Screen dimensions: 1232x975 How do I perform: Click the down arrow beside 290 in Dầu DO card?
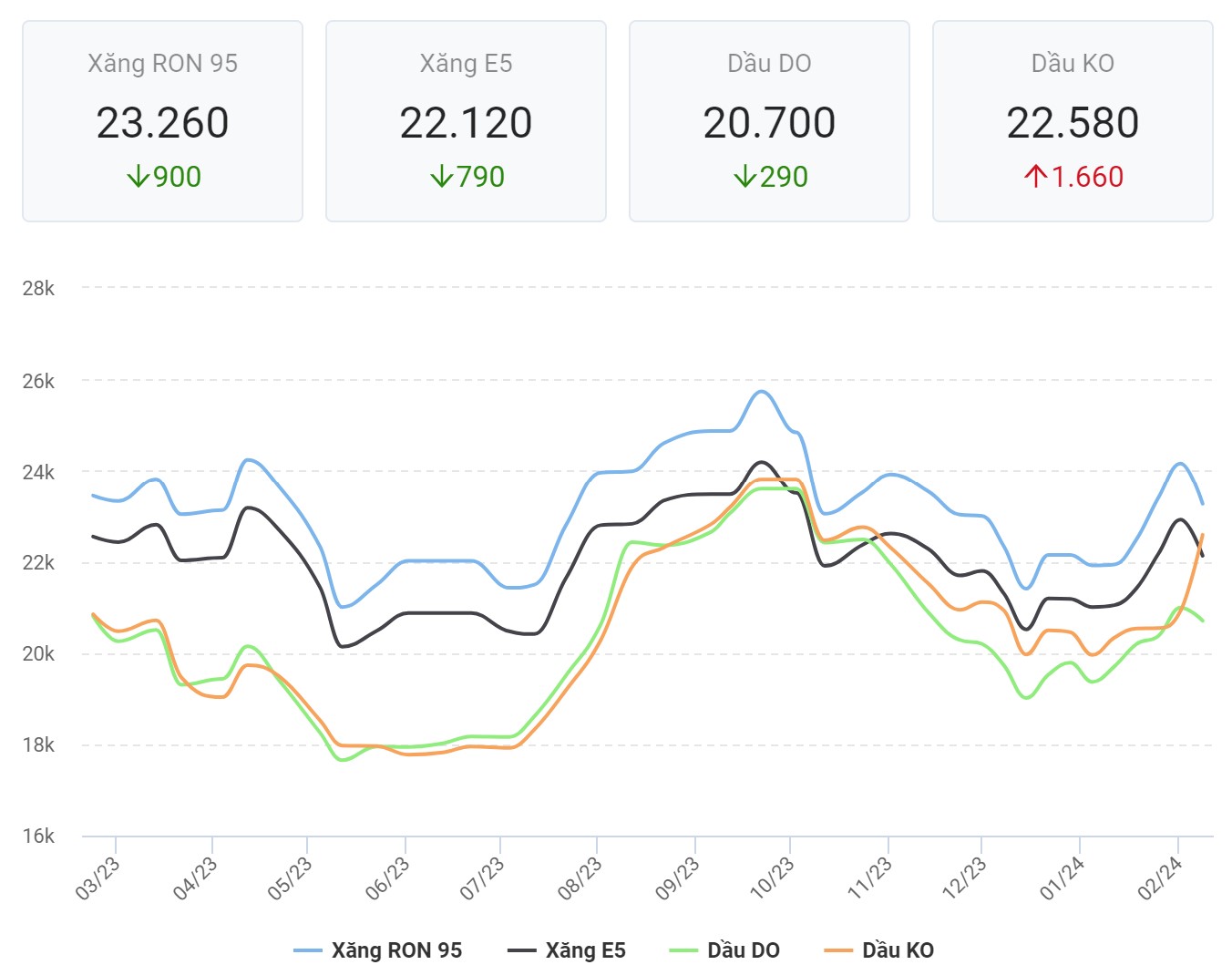(x=744, y=176)
